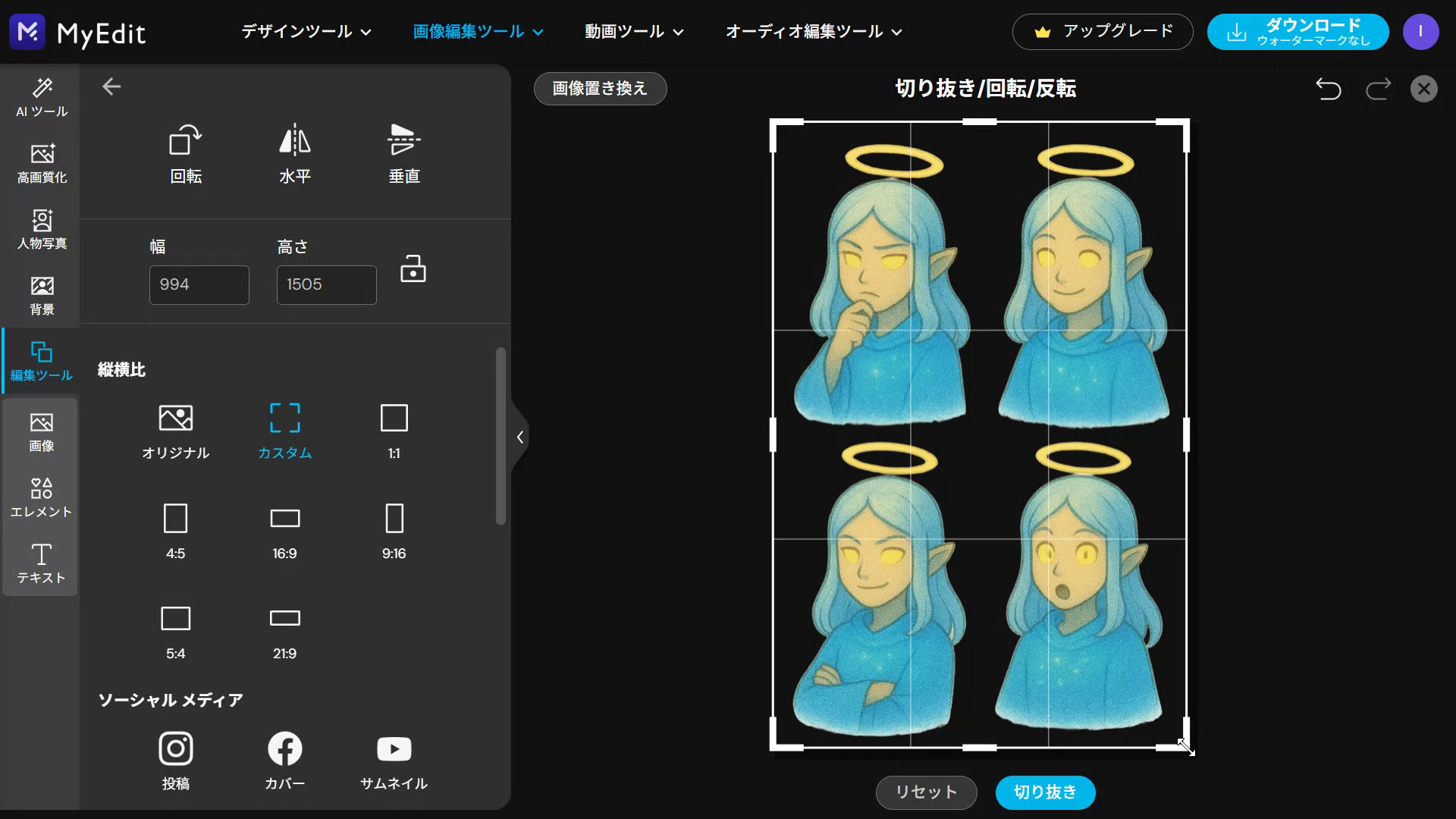Click the Rotate (回転) icon
The image size is (1456, 819).
pyautogui.click(x=185, y=142)
